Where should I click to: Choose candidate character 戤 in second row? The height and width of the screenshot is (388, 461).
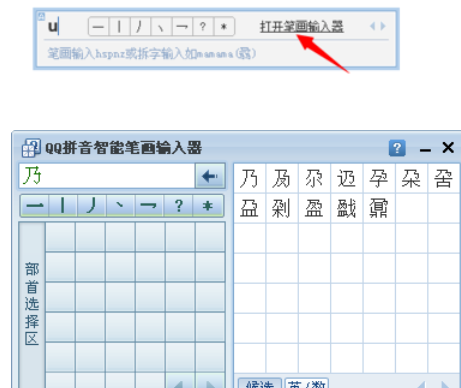[347, 208]
